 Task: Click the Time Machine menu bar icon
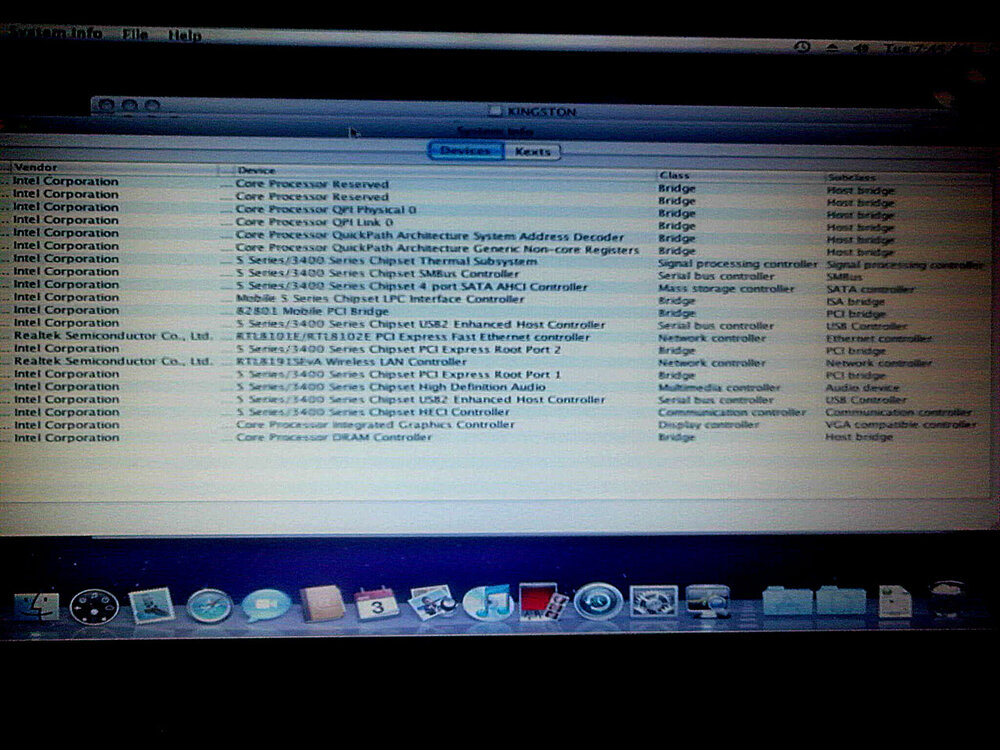(801, 47)
